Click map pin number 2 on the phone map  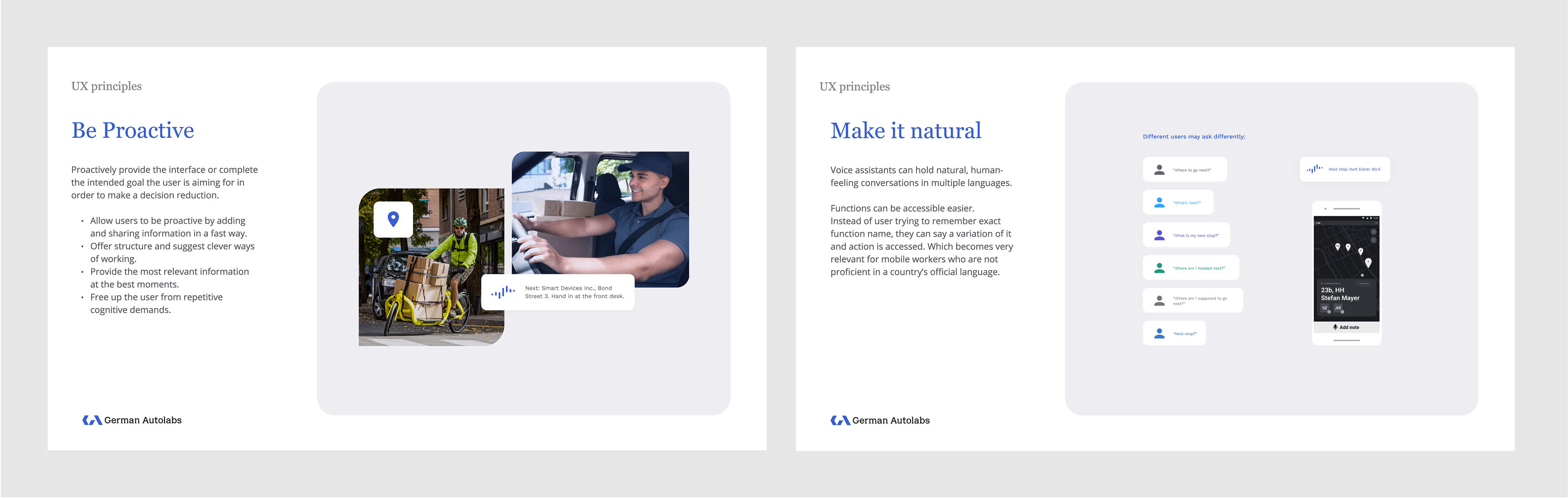1361,251
